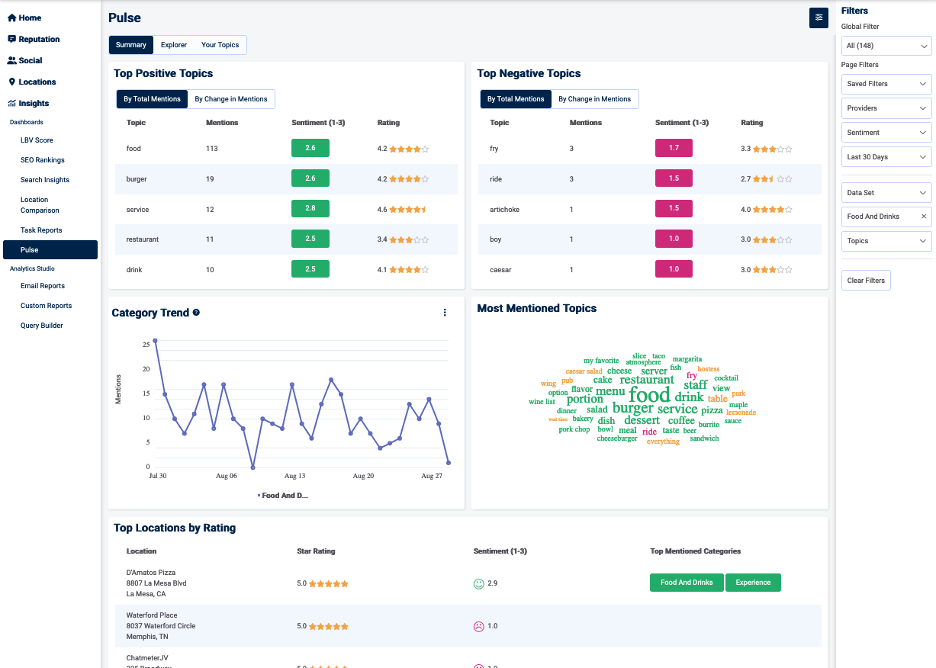
Task: Click the green Food And Drinks category button
Action: [686, 582]
